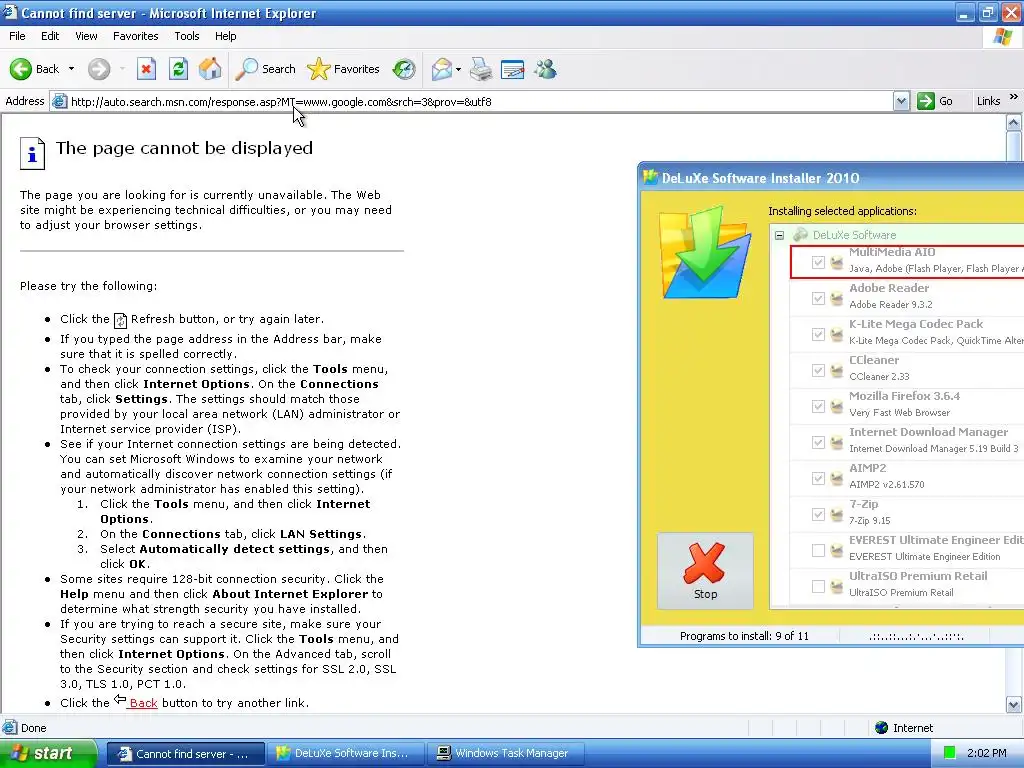Toggle the Mozilla Firefox 3.6.4 checkbox

pyautogui.click(x=818, y=406)
